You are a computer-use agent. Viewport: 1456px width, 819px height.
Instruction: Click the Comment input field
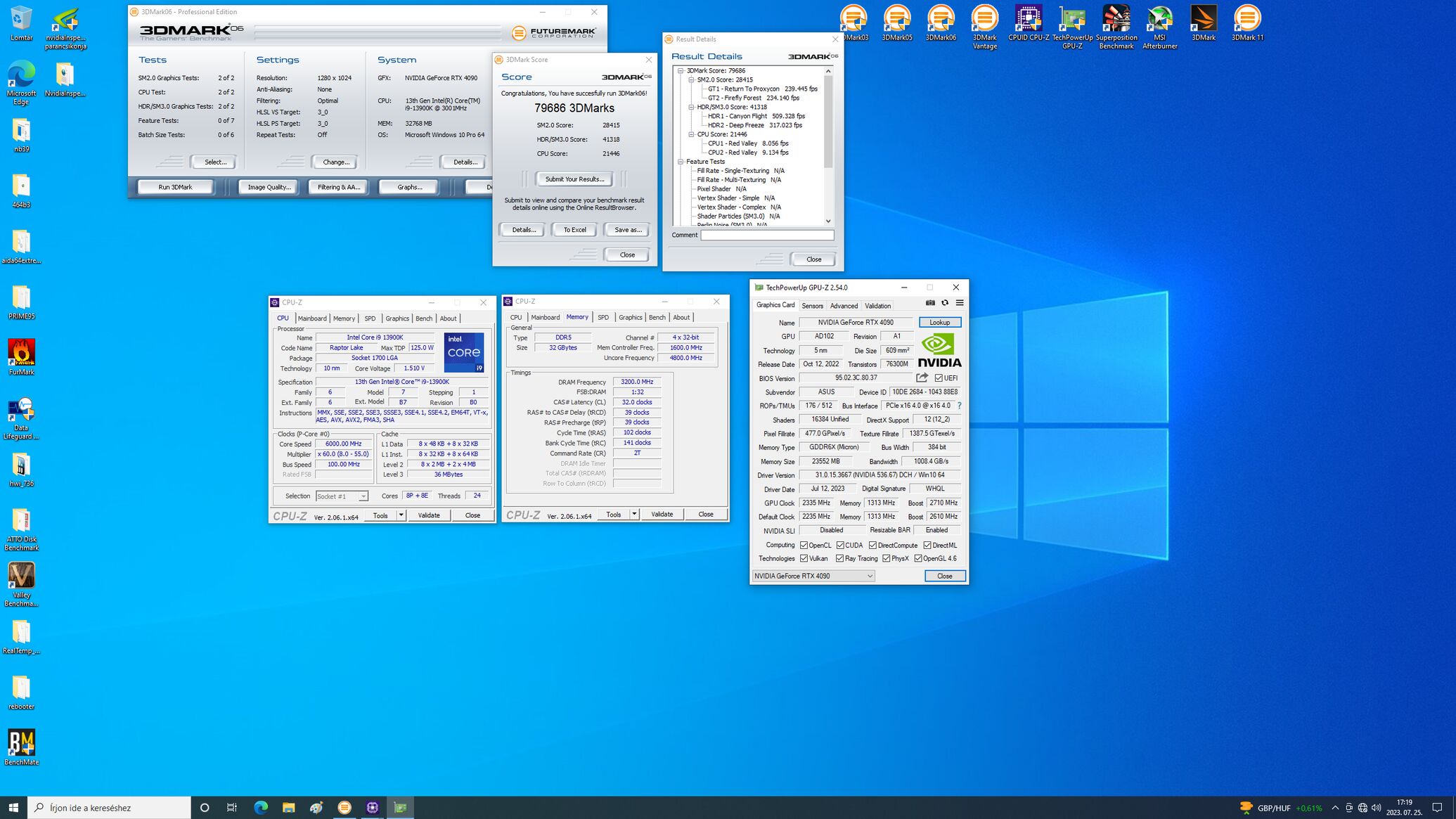[x=767, y=235]
